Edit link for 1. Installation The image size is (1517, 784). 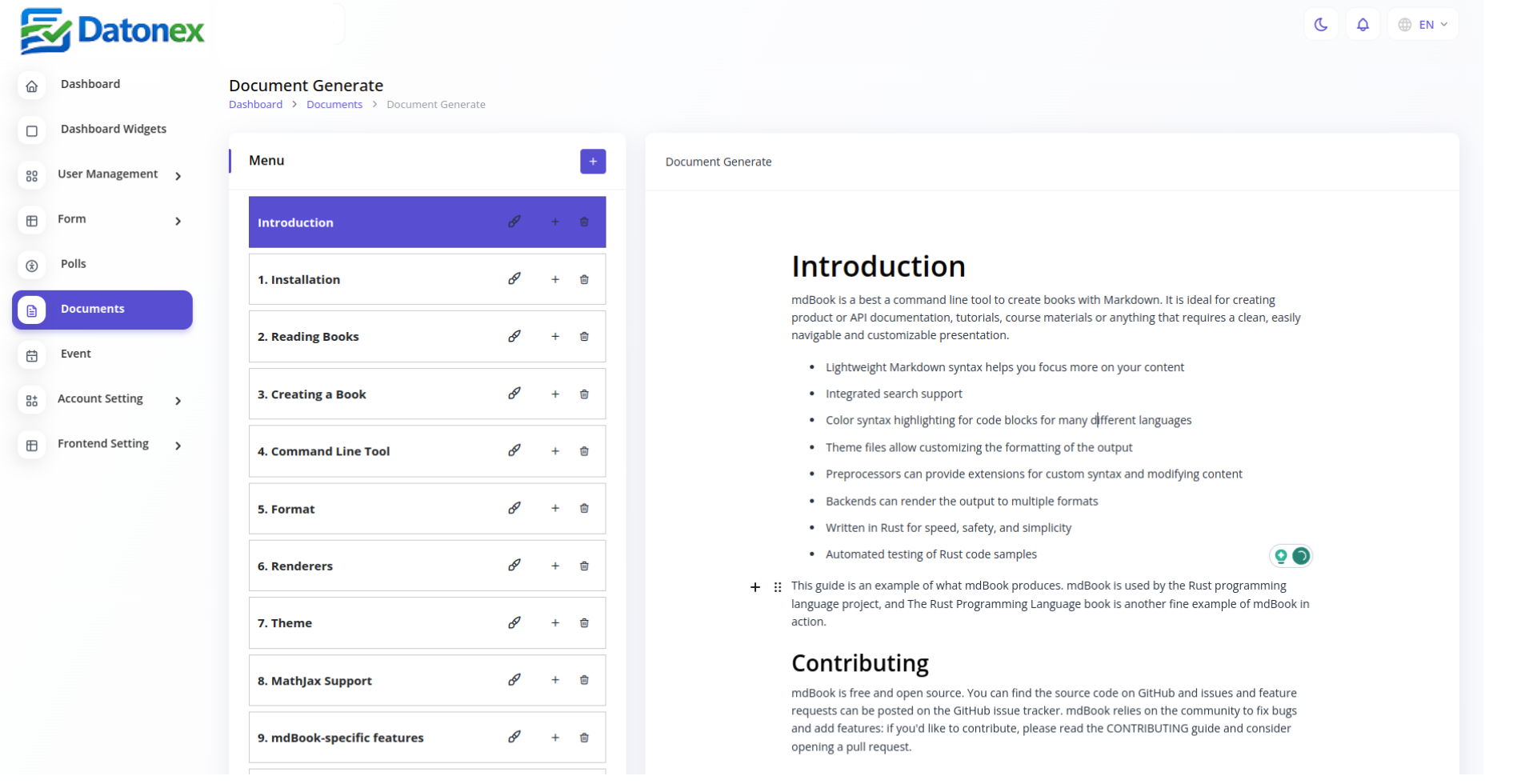pyautogui.click(x=514, y=279)
